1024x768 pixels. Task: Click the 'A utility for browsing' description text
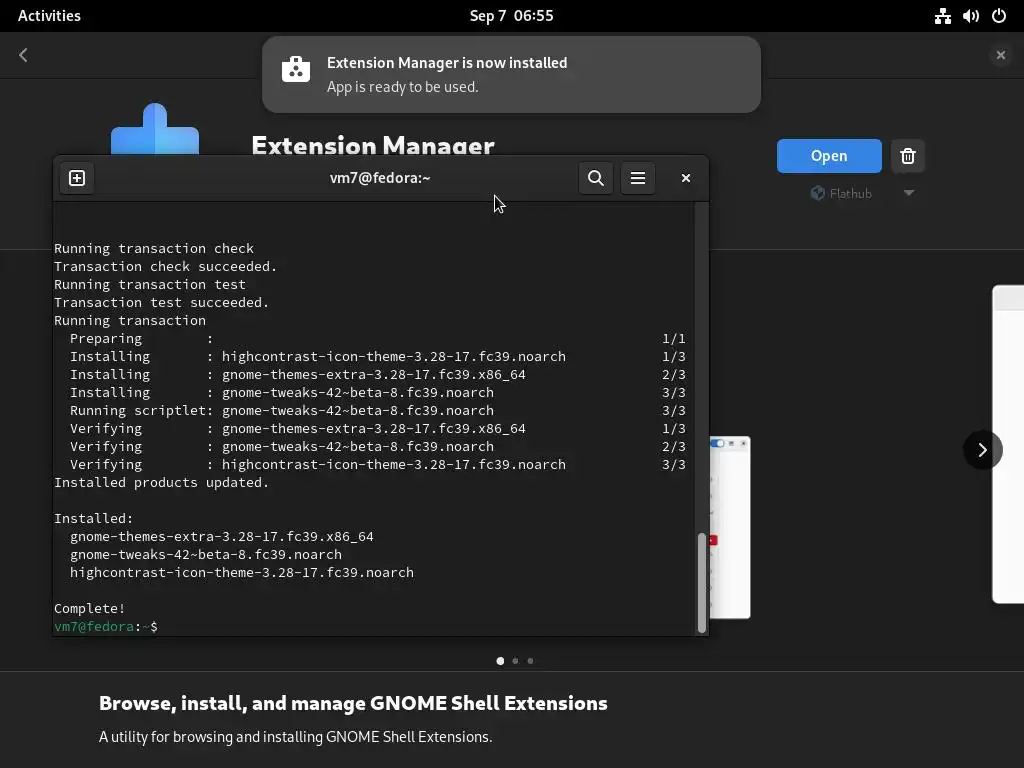295,737
